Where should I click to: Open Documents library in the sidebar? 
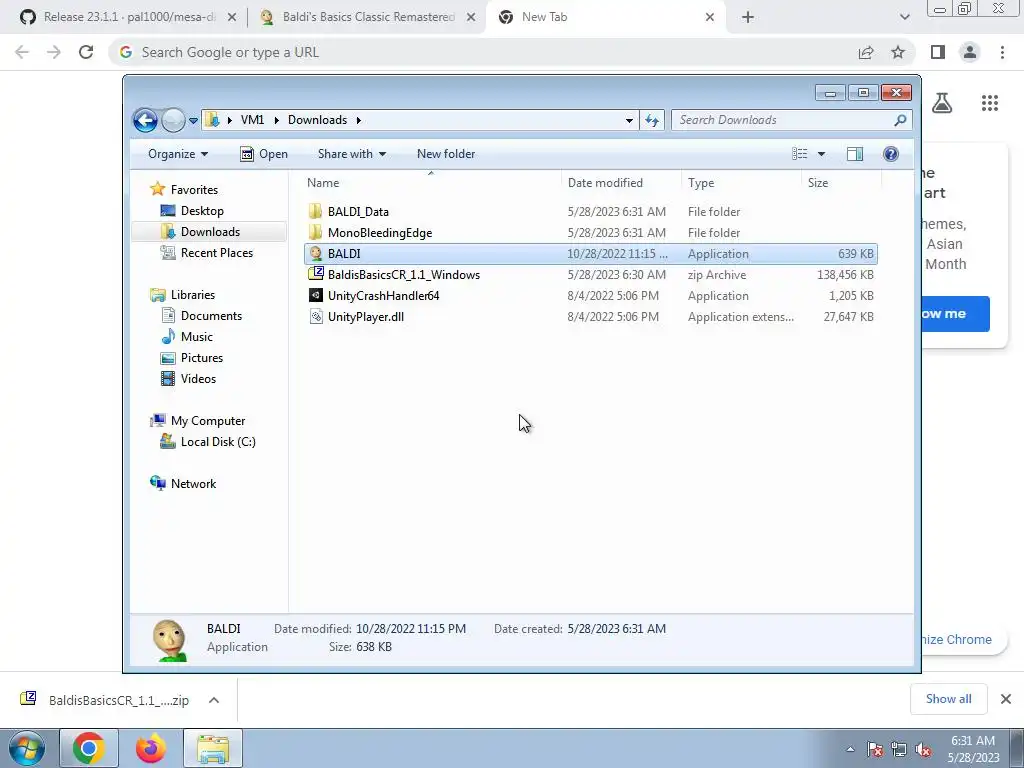tap(211, 315)
